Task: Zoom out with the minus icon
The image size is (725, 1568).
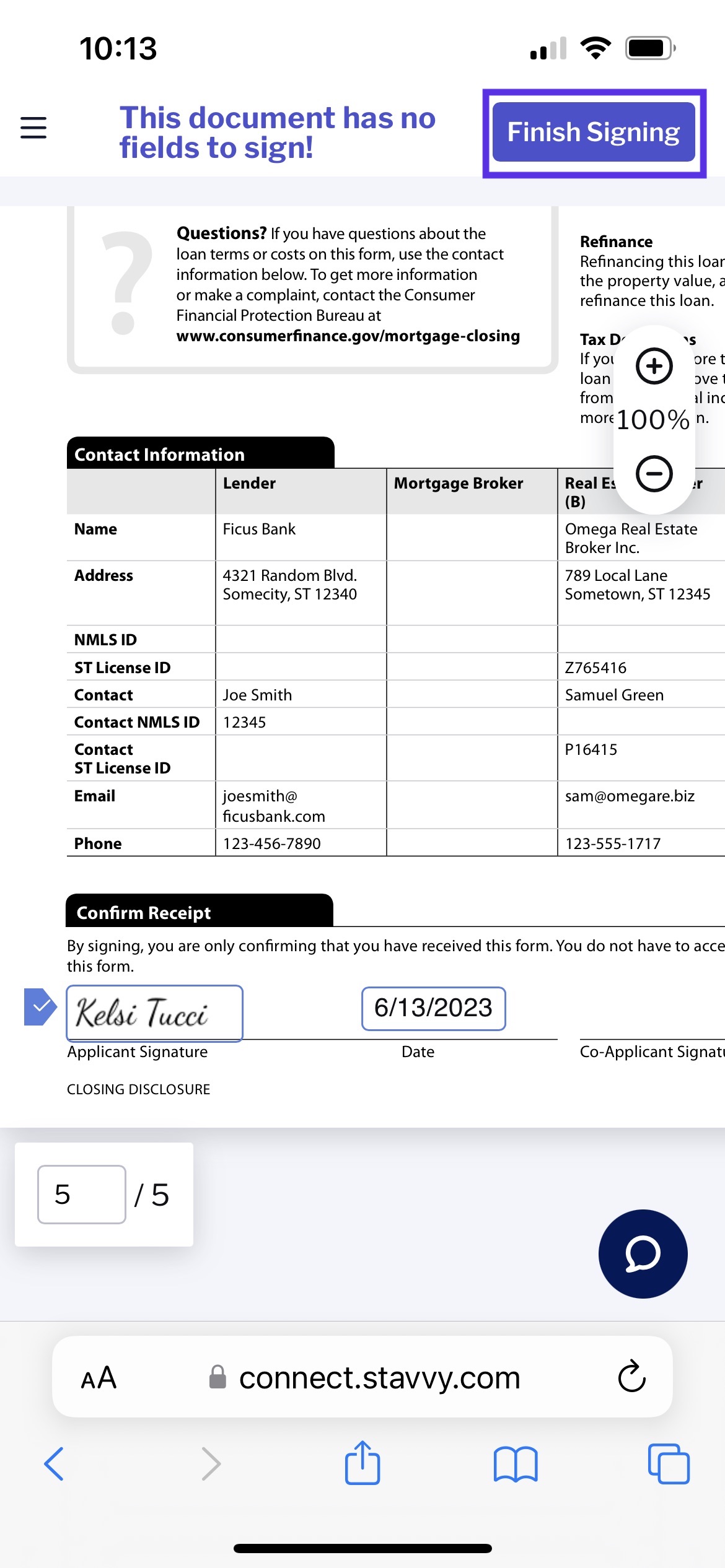Action: 654,474
